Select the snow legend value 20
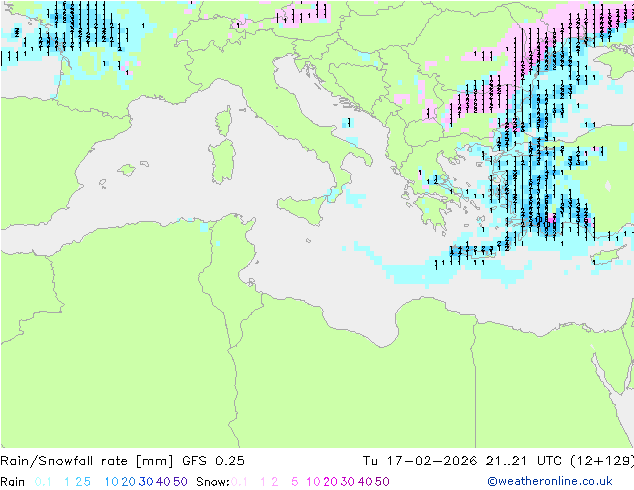The width and height of the screenshot is (634, 490). tap(330, 482)
